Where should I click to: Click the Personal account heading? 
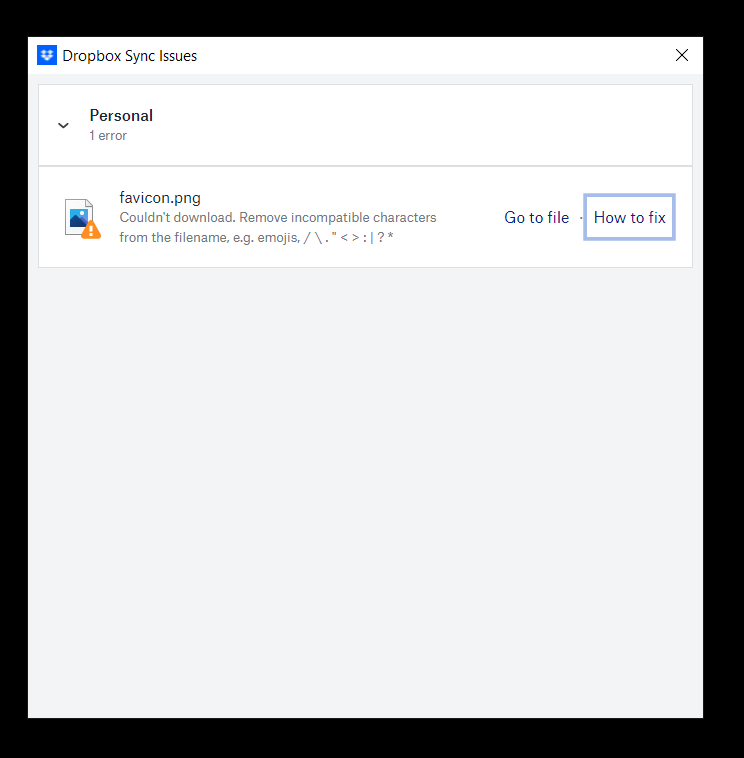(x=121, y=116)
